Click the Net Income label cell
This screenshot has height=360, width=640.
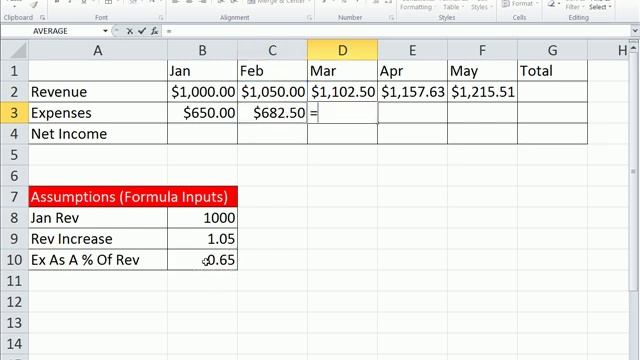tap(98, 134)
